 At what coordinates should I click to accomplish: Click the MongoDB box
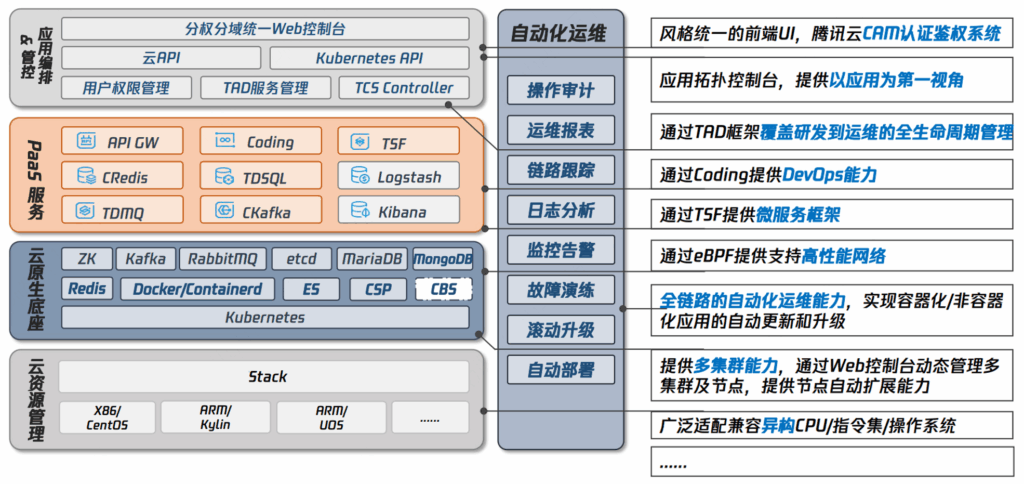click(443, 259)
